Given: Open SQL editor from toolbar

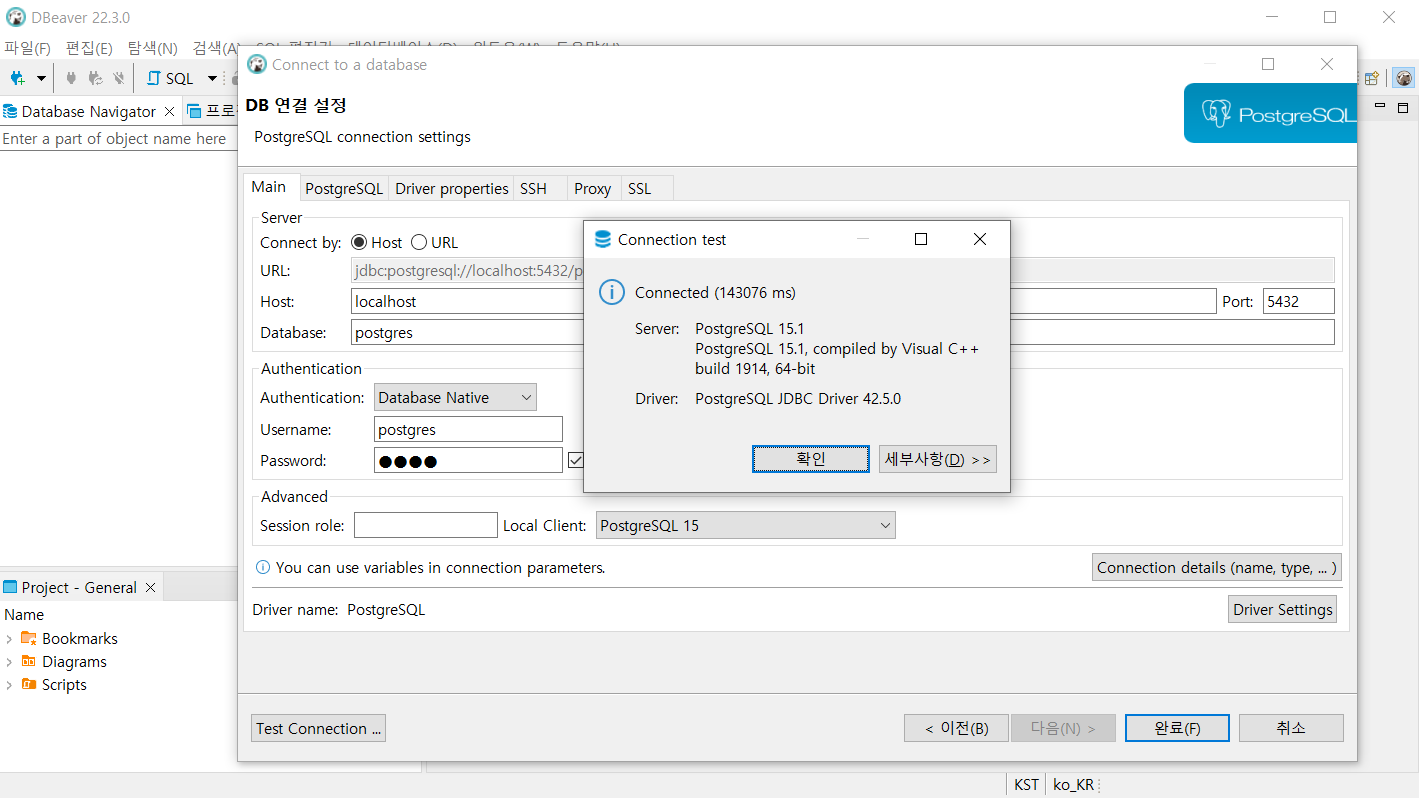Looking at the screenshot, I should coord(170,78).
